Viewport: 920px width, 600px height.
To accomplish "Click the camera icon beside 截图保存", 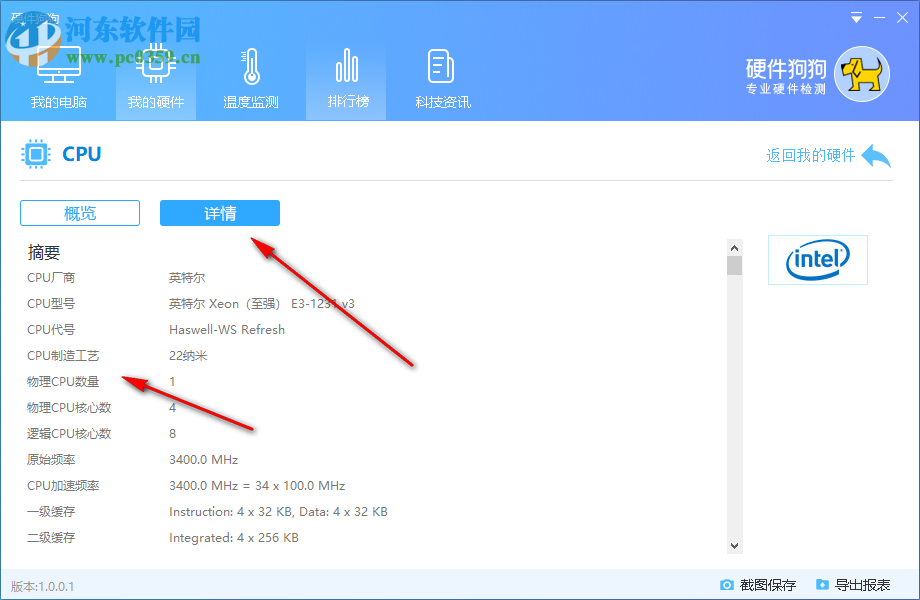I will point(727,584).
